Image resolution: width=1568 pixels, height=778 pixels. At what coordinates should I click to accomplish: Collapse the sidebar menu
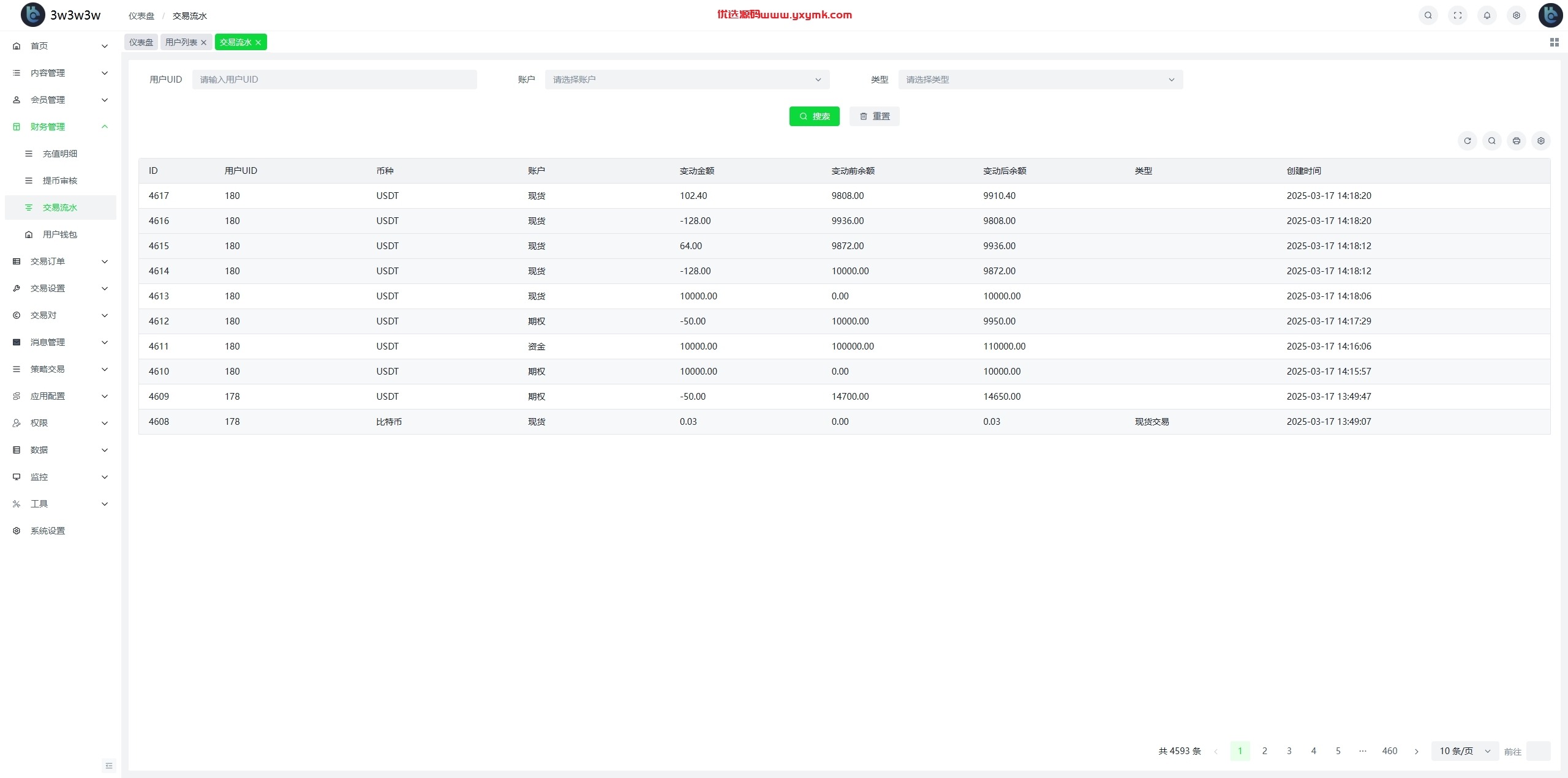109,766
